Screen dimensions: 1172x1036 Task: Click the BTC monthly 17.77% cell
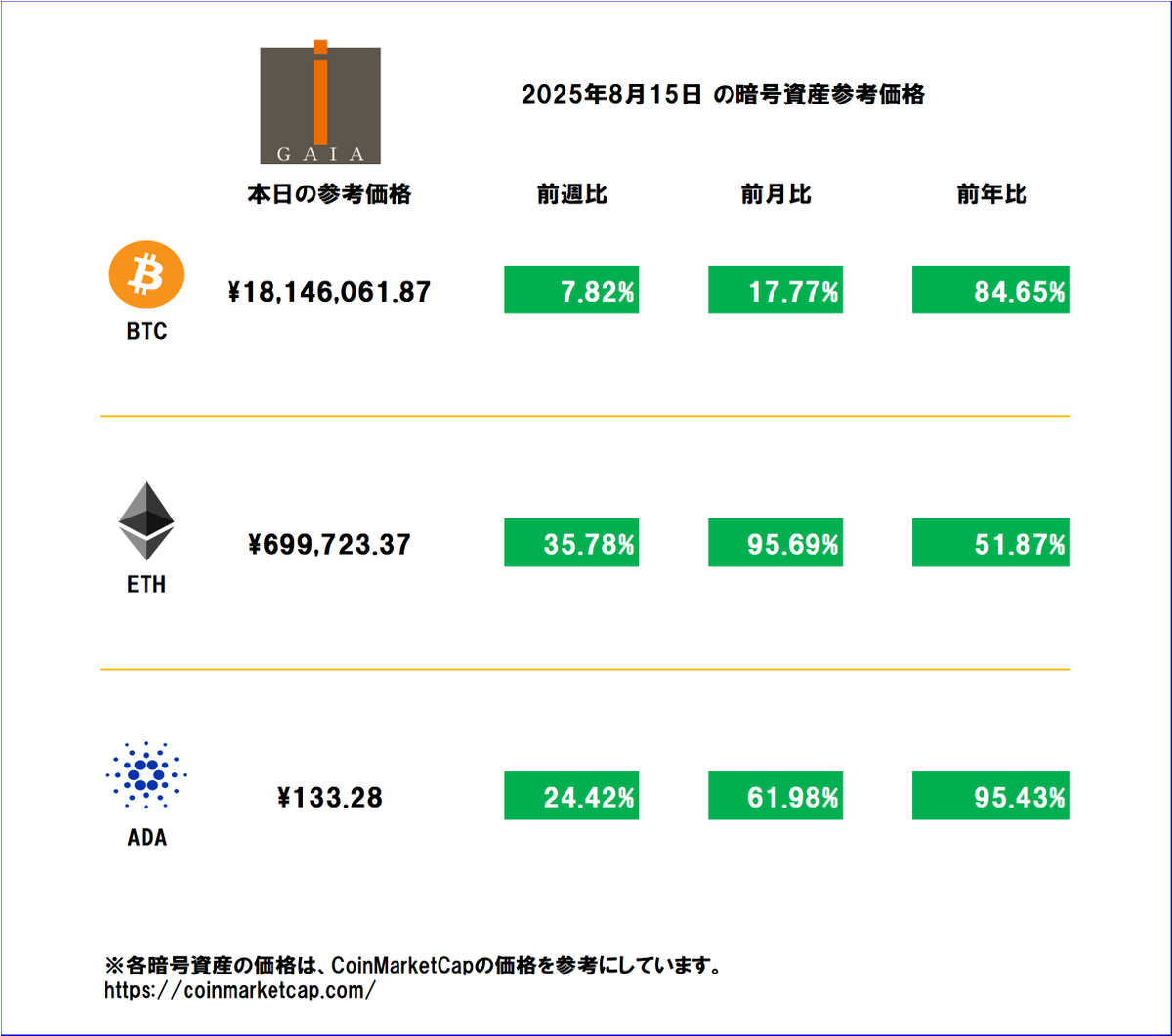(x=775, y=289)
